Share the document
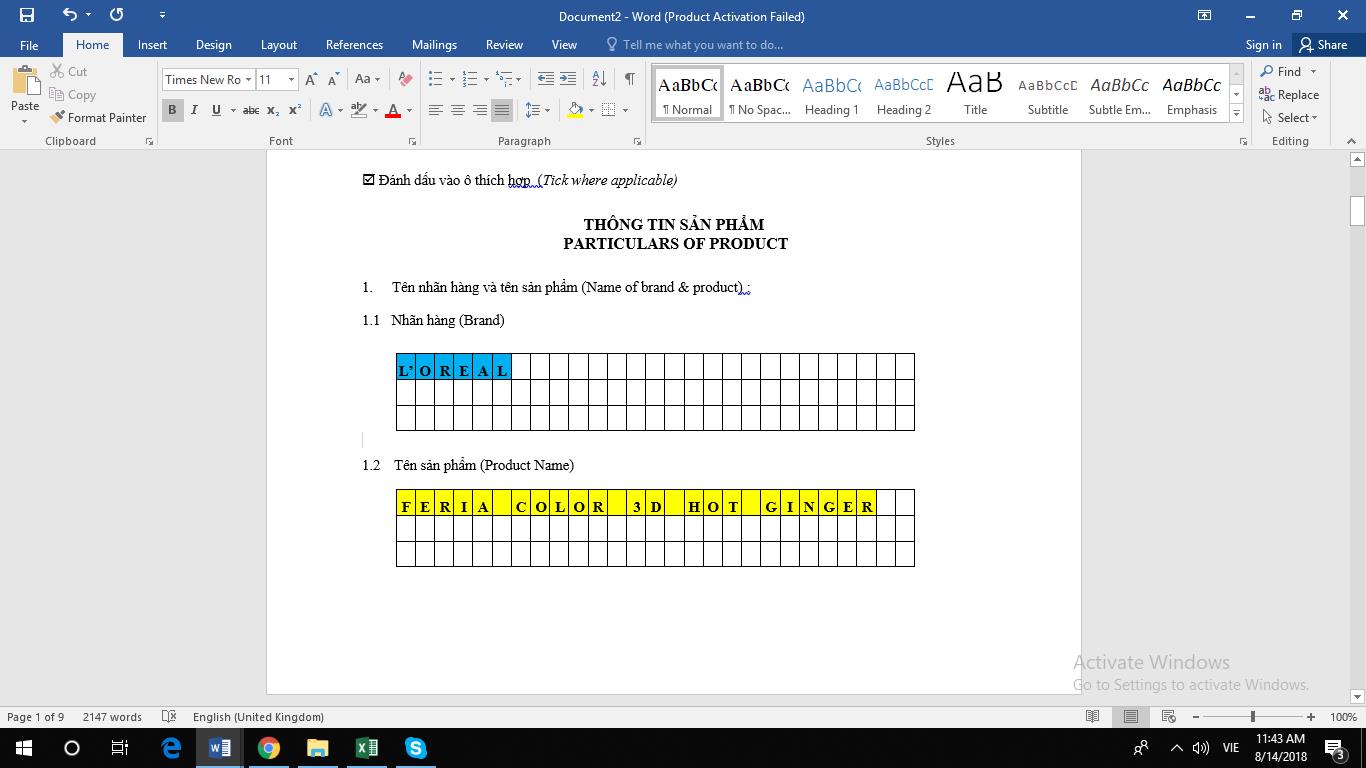Image resolution: width=1366 pixels, height=768 pixels. 1323,45
